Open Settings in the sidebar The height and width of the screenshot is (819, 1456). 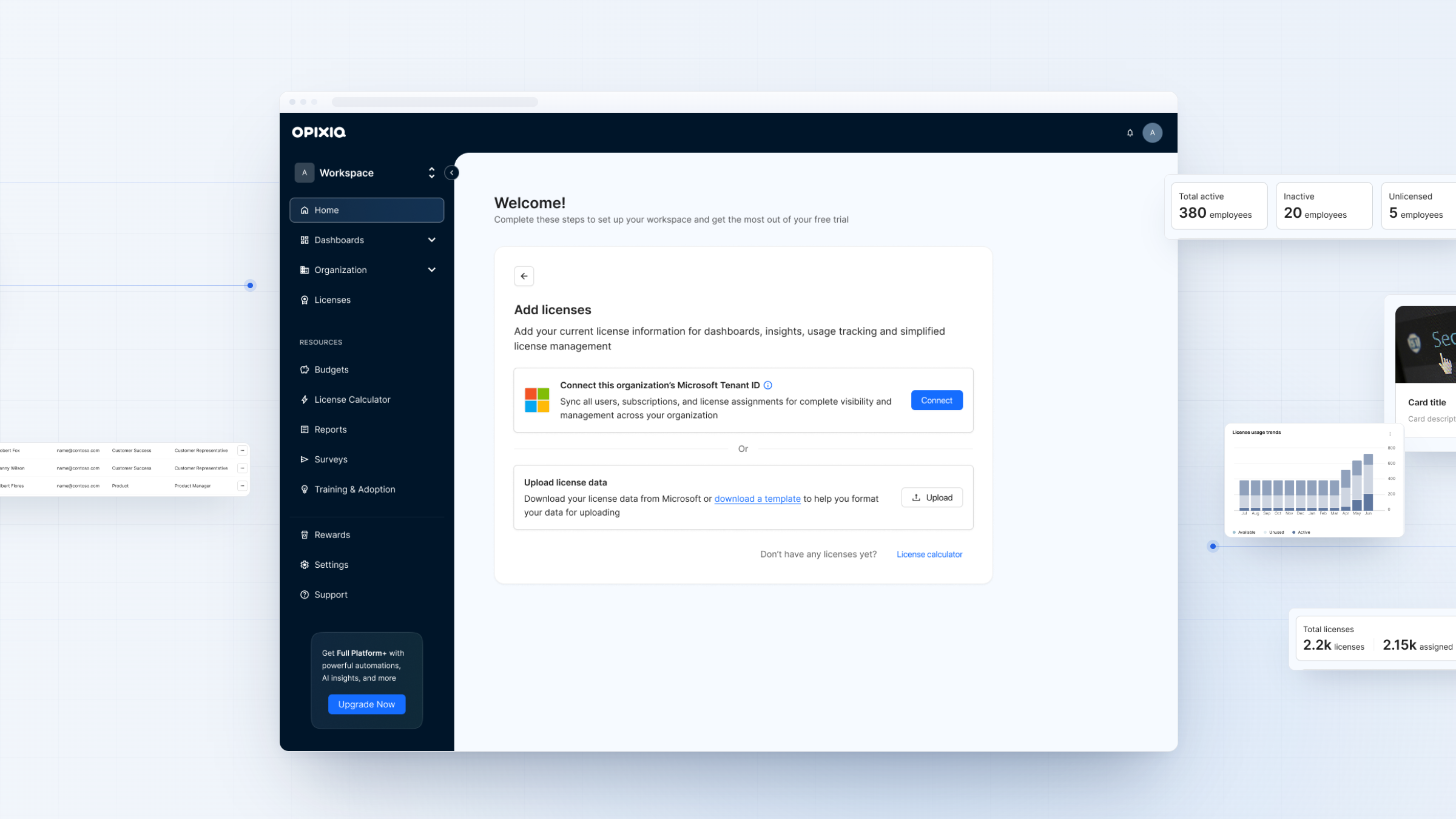(x=366, y=564)
